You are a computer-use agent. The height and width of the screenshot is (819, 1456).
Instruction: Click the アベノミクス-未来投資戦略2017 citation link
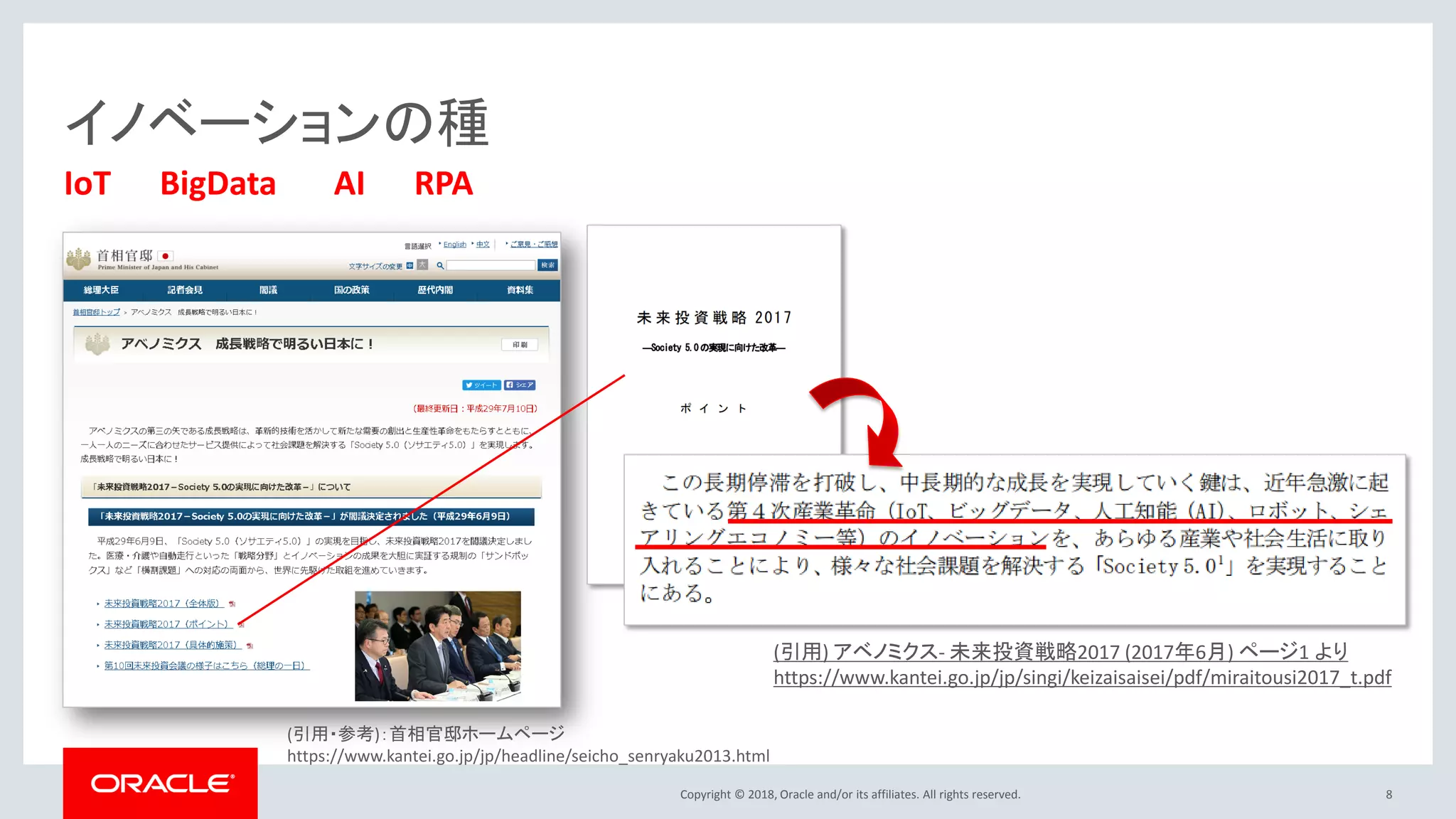[x=1061, y=651]
